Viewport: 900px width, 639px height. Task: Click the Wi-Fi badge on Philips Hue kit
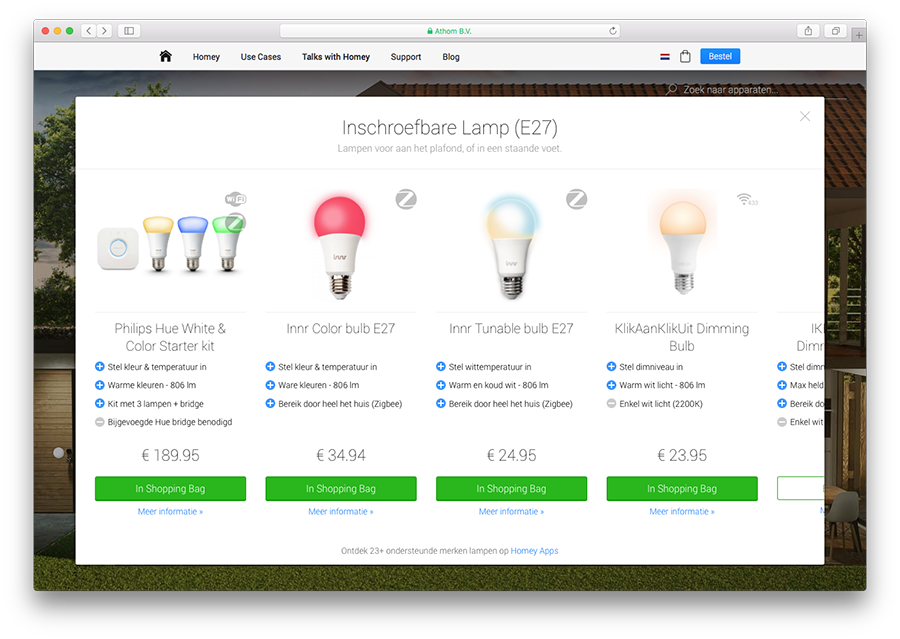pyautogui.click(x=235, y=199)
